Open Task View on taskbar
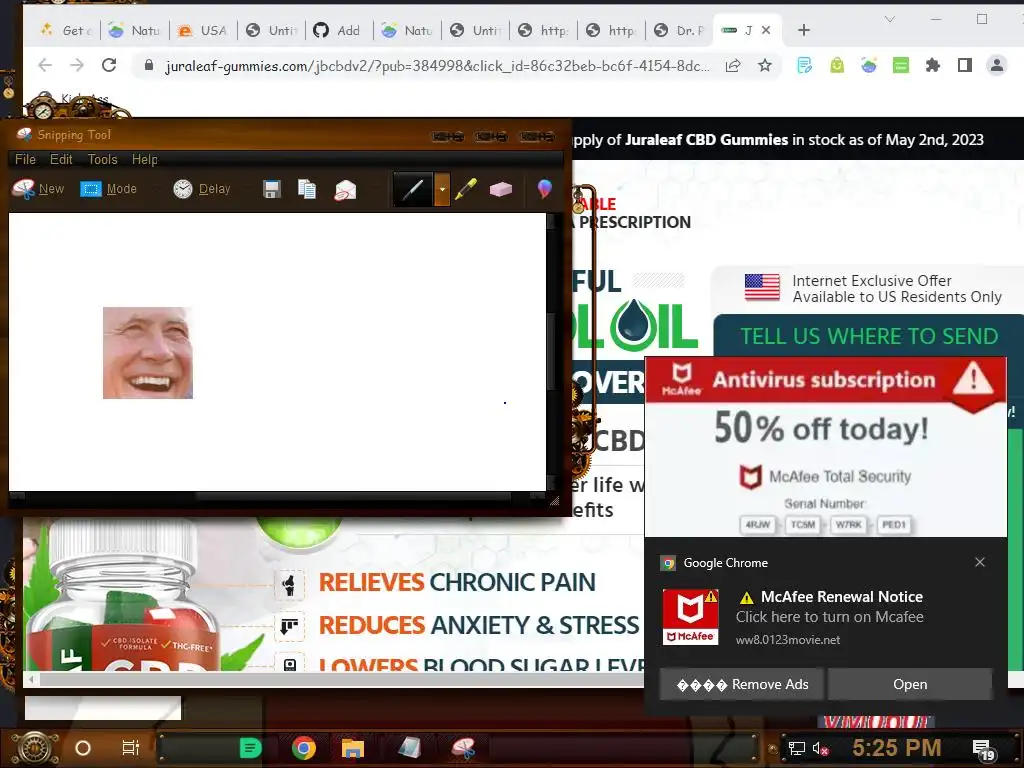1024x768 pixels. click(x=131, y=748)
